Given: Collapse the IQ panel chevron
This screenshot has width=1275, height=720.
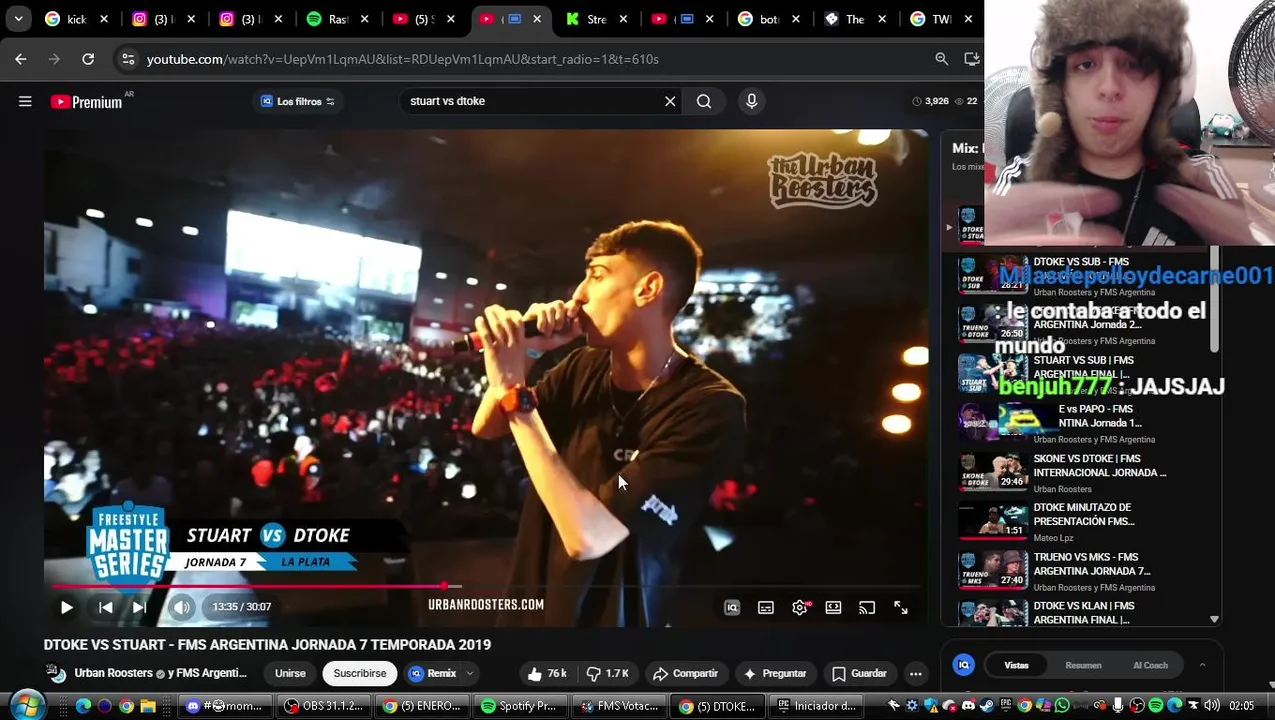Looking at the screenshot, I should click(x=1202, y=665).
